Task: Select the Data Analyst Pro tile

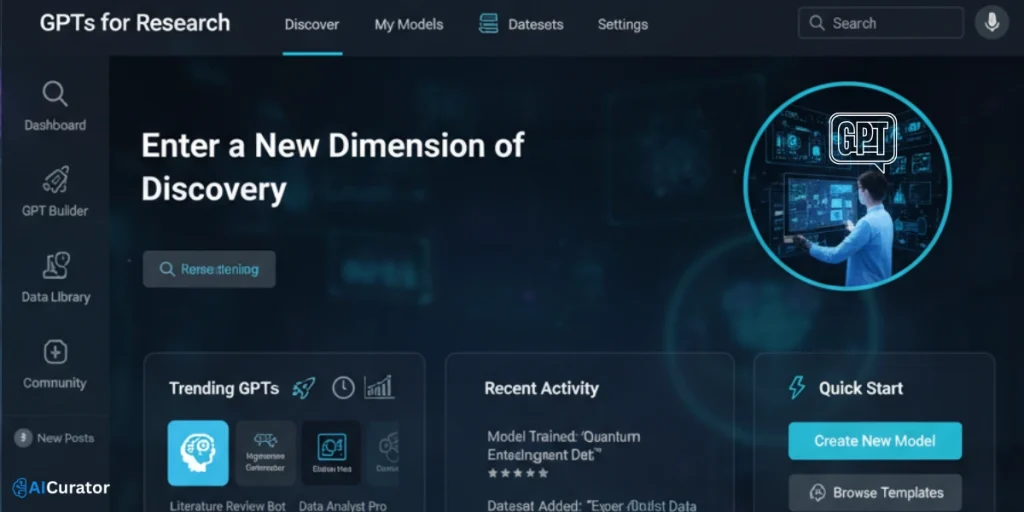Action: click(x=331, y=453)
